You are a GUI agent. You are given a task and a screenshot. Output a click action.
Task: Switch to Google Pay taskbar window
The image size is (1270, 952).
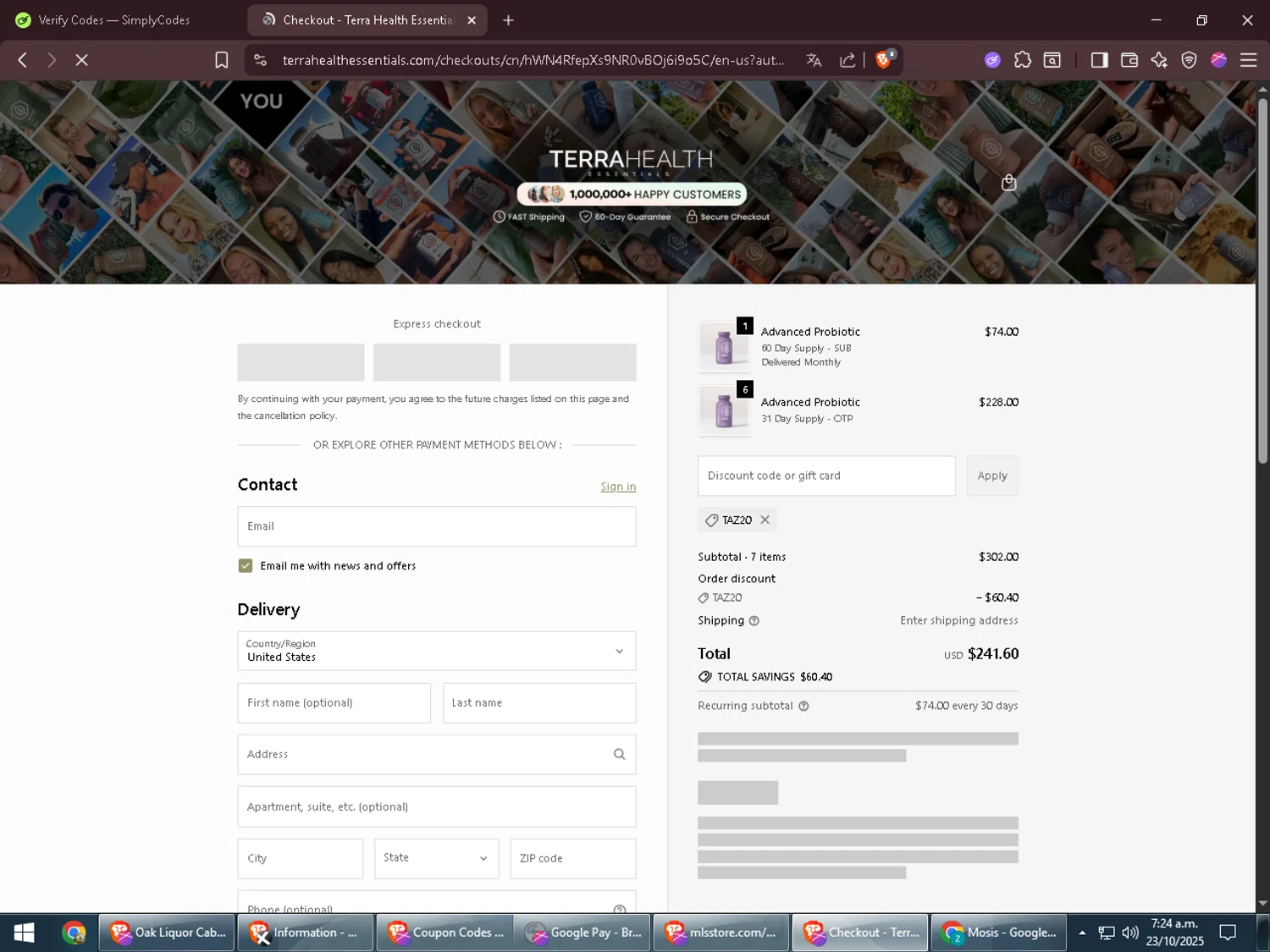point(583,933)
